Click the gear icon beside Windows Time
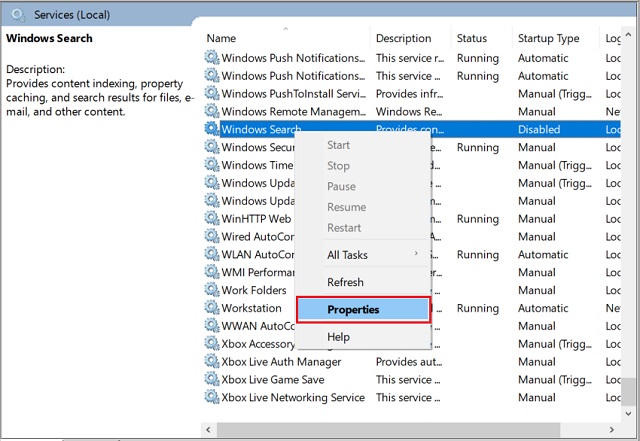 coord(211,165)
